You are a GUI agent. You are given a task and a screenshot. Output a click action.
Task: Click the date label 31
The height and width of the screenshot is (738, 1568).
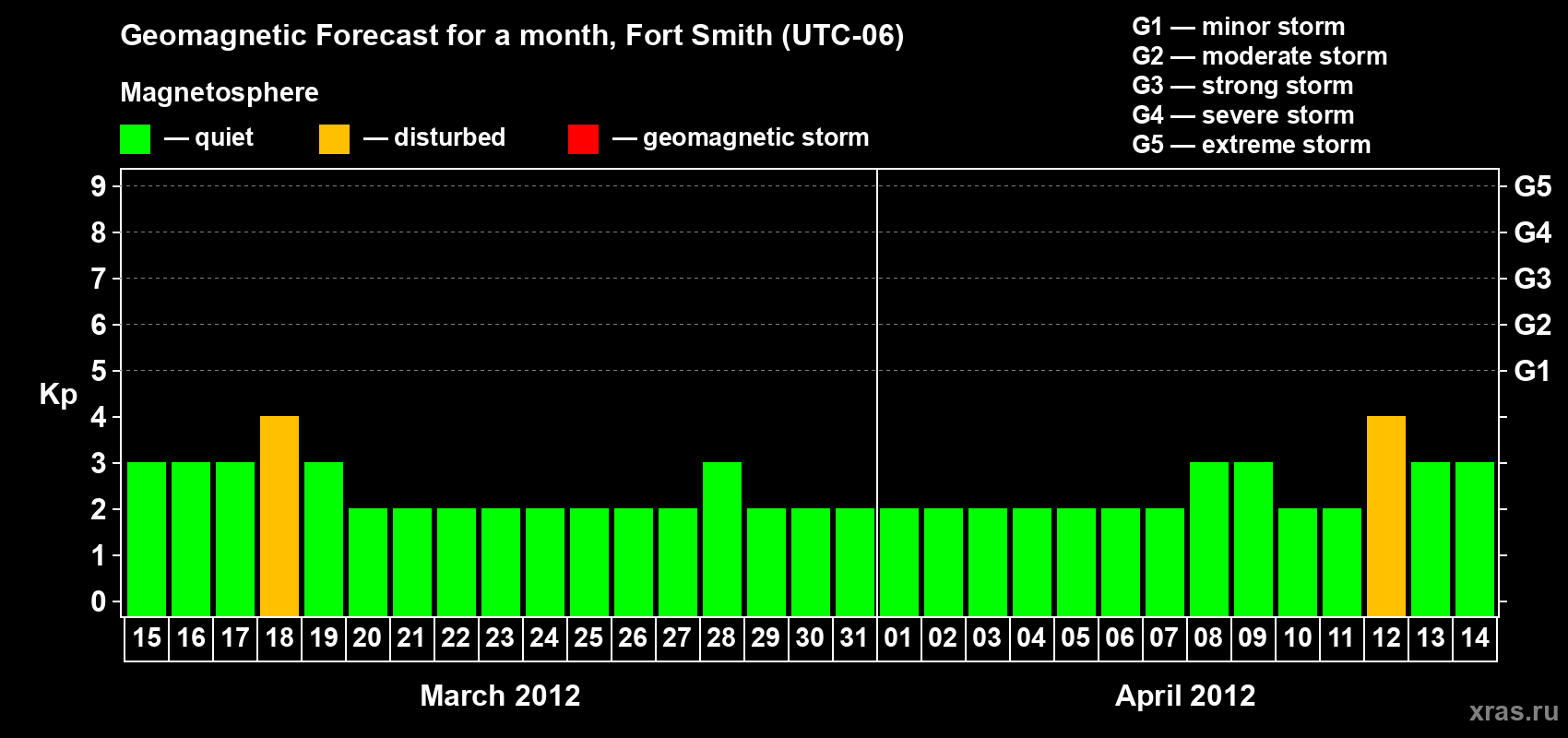(855, 638)
